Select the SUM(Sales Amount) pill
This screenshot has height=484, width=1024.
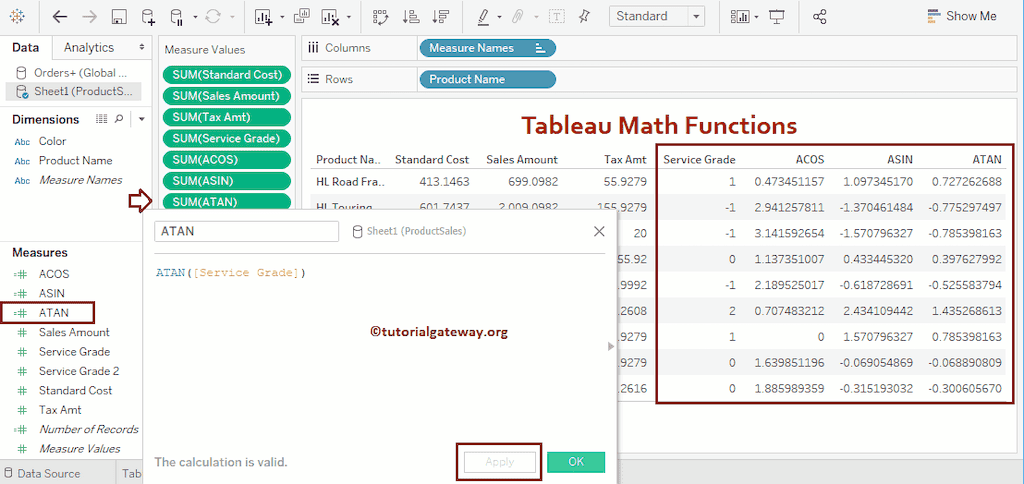[227, 96]
